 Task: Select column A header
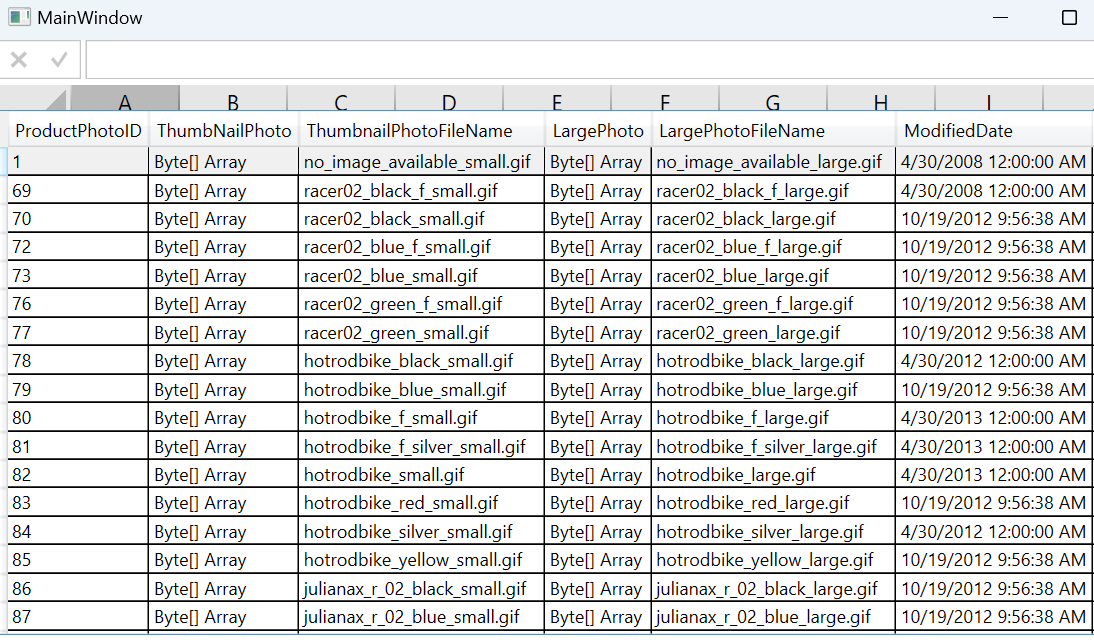coord(125,101)
